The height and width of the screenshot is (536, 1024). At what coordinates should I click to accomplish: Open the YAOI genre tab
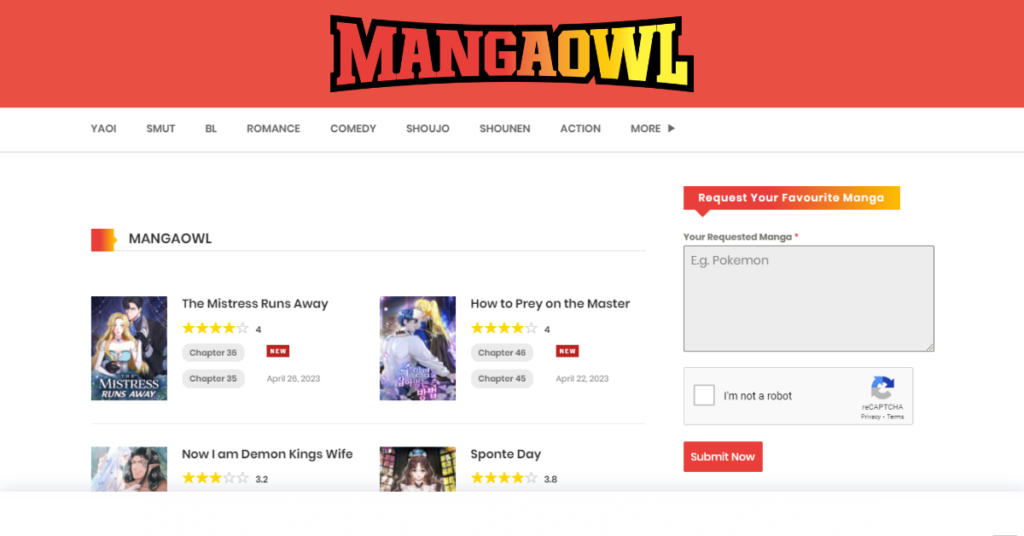(103, 129)
